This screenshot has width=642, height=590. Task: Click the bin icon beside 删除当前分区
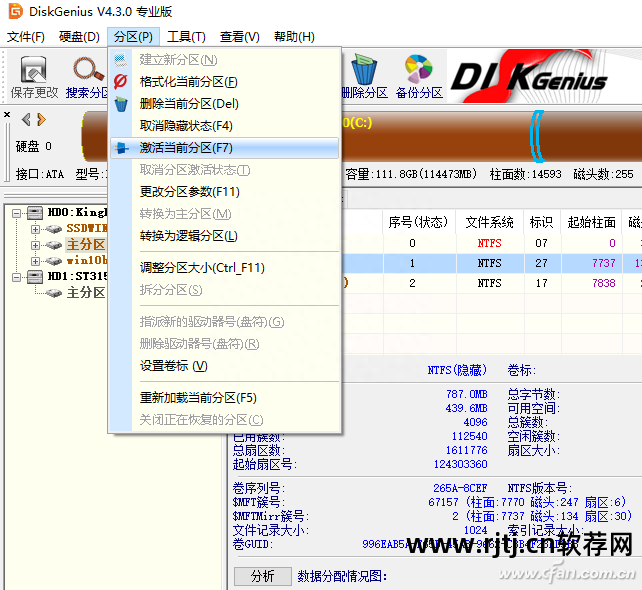121,104
